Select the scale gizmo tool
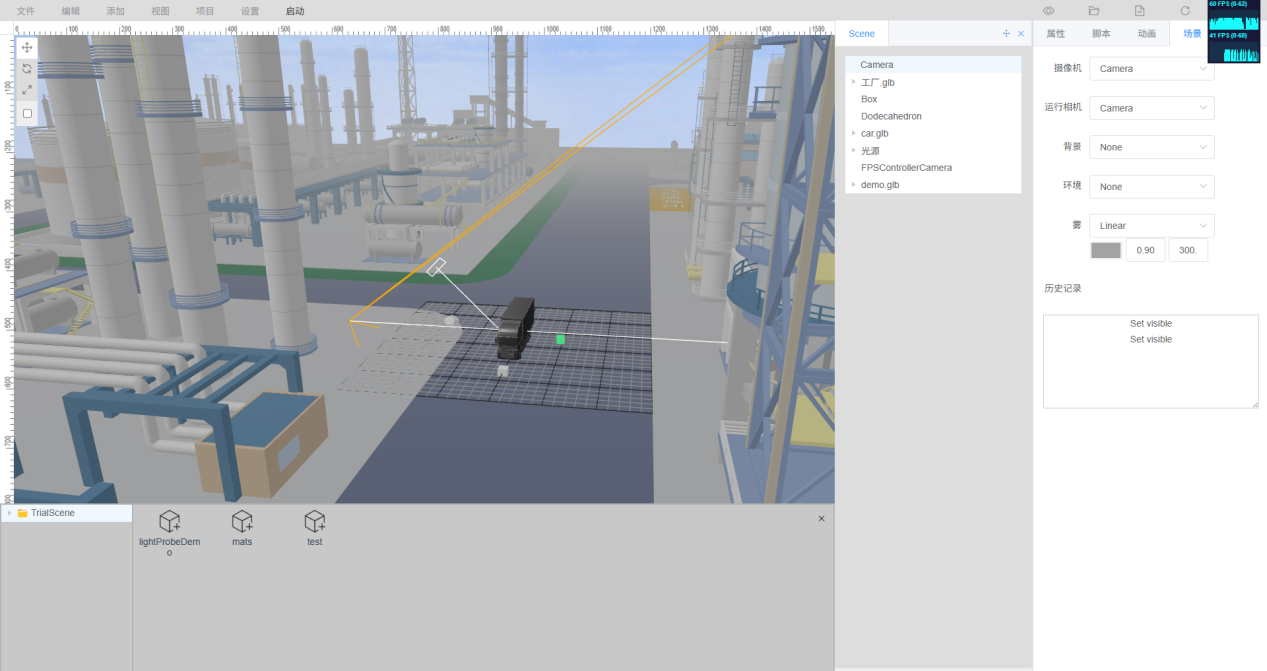1267x671 pixels. [27, 90]
